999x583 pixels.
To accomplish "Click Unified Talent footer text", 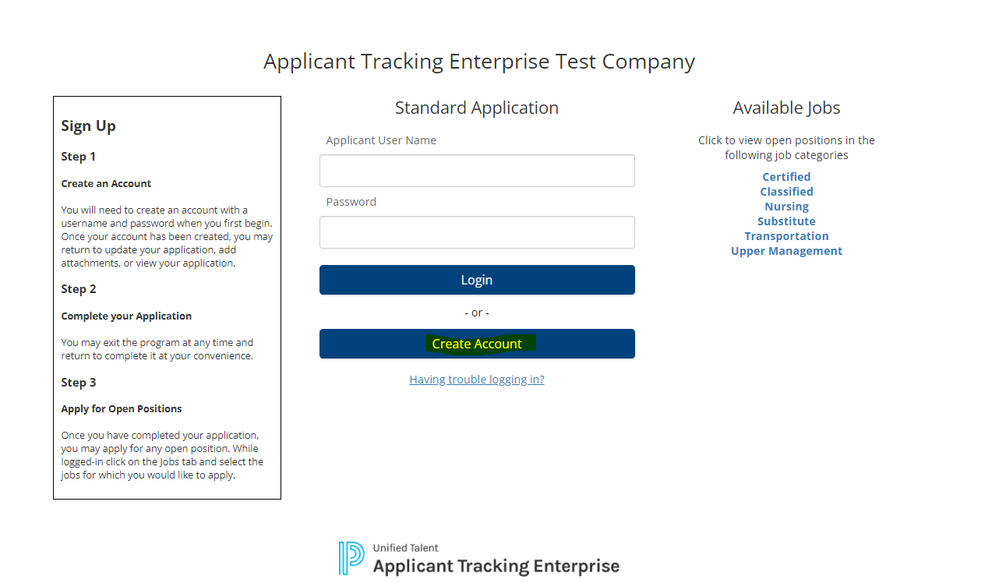I will tap(405, 548).
